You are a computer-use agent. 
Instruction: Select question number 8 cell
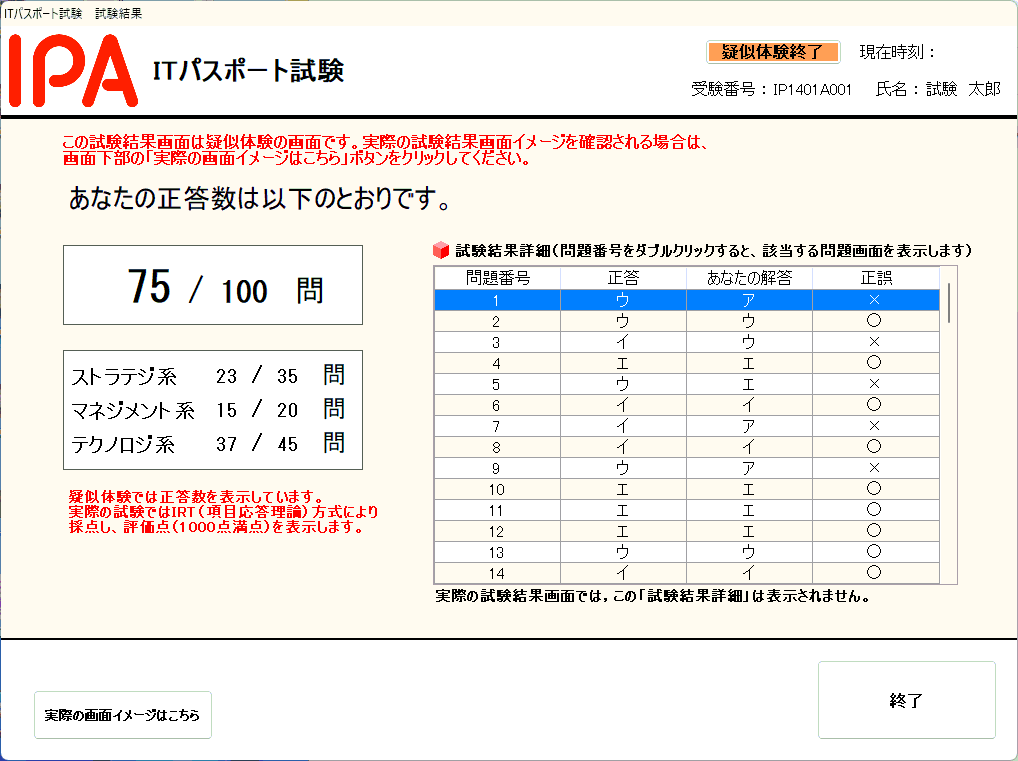[497, 447]
